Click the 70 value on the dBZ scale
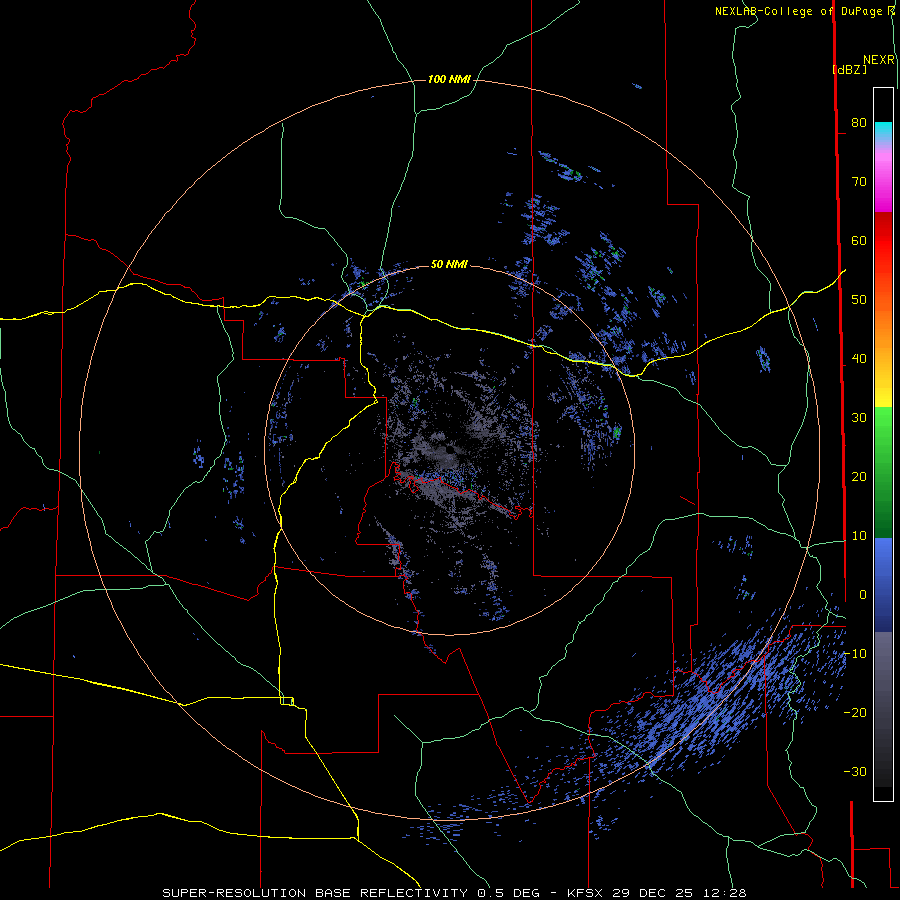900x900 pixels. tap(859, 181)
